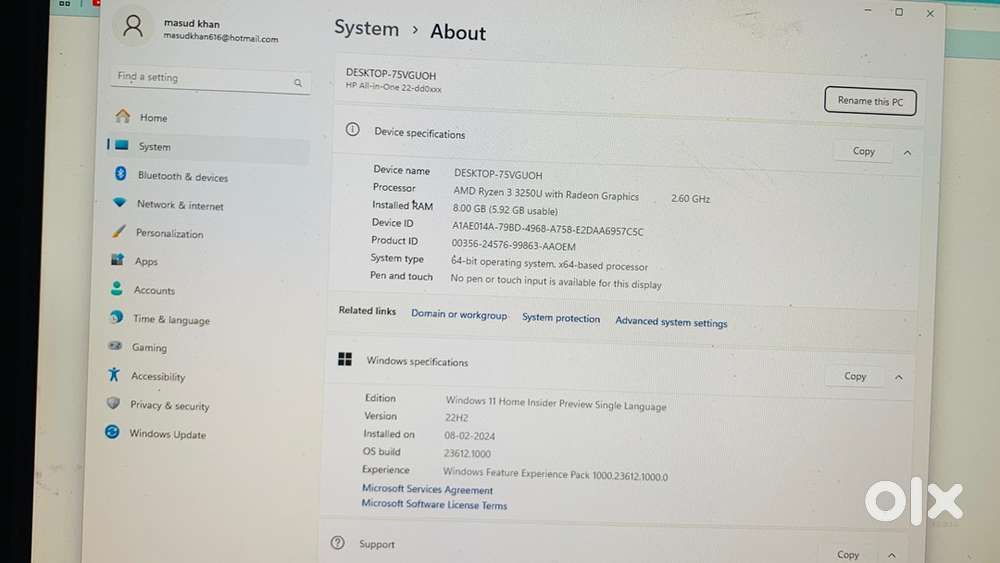Viewport: 1000px width, 563px height.
Task: Open Bluetooth & devices icon
Action: tap(121, 173)
